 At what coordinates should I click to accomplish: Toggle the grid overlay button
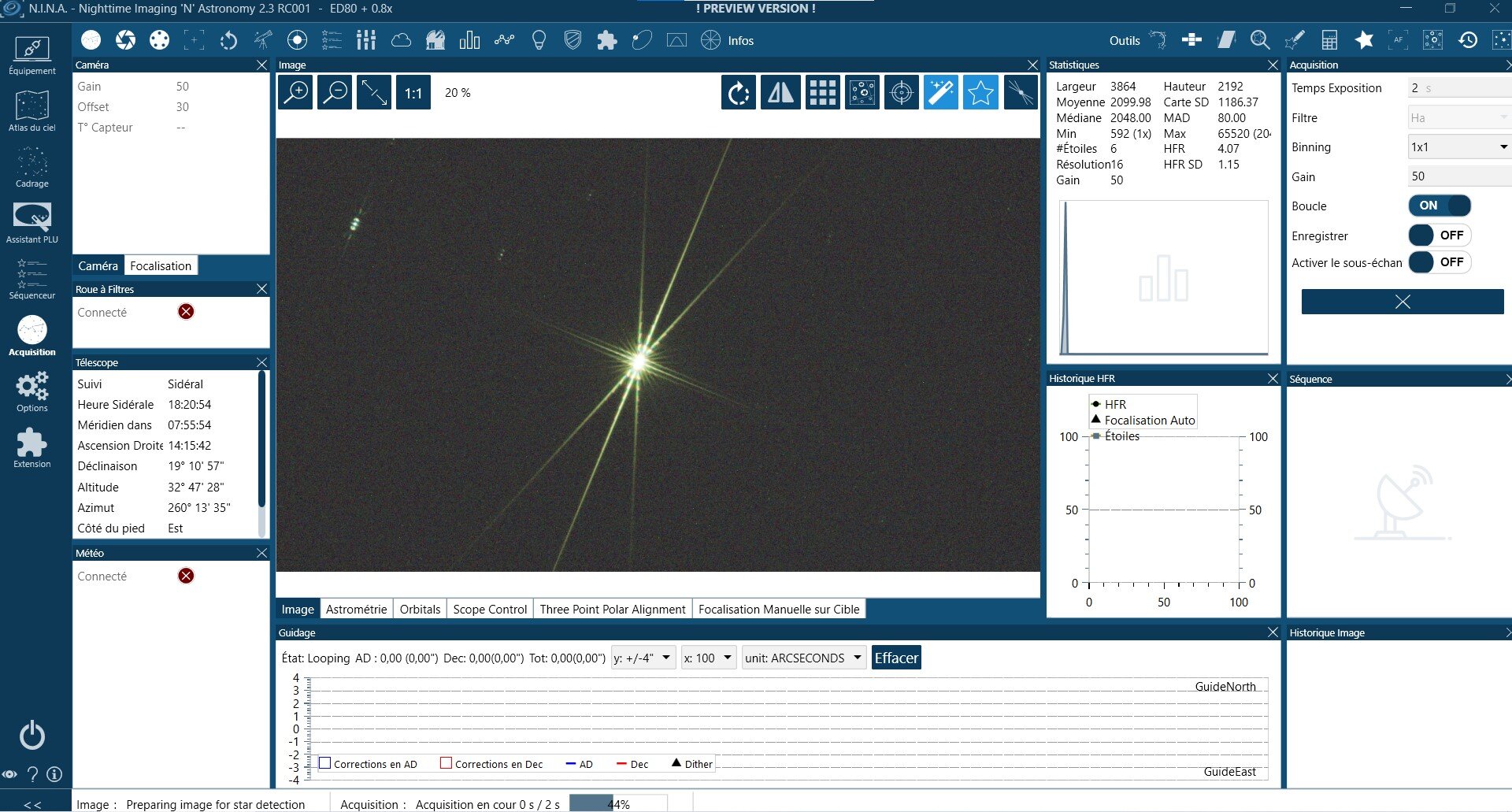coord(822,93)
